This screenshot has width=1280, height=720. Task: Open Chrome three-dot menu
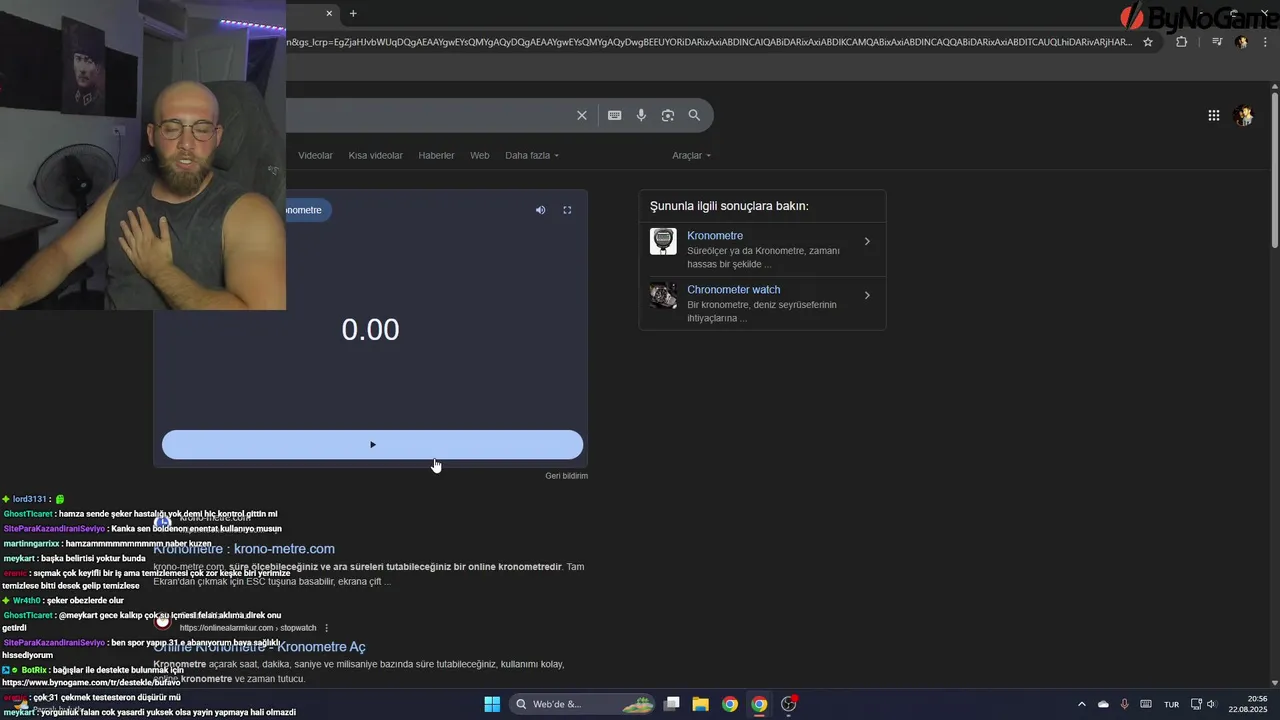1265,42
